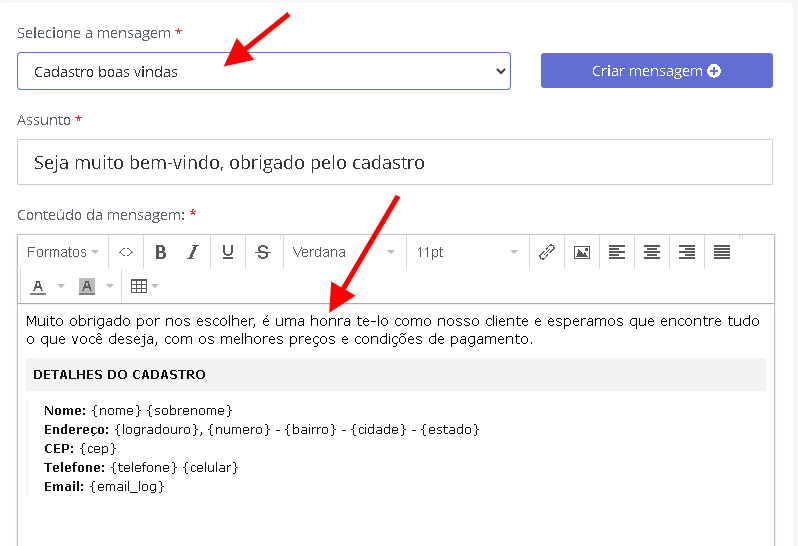Toggle italic formatting in editor toolbar
798x546 pixels.
[x=193, y=252]
